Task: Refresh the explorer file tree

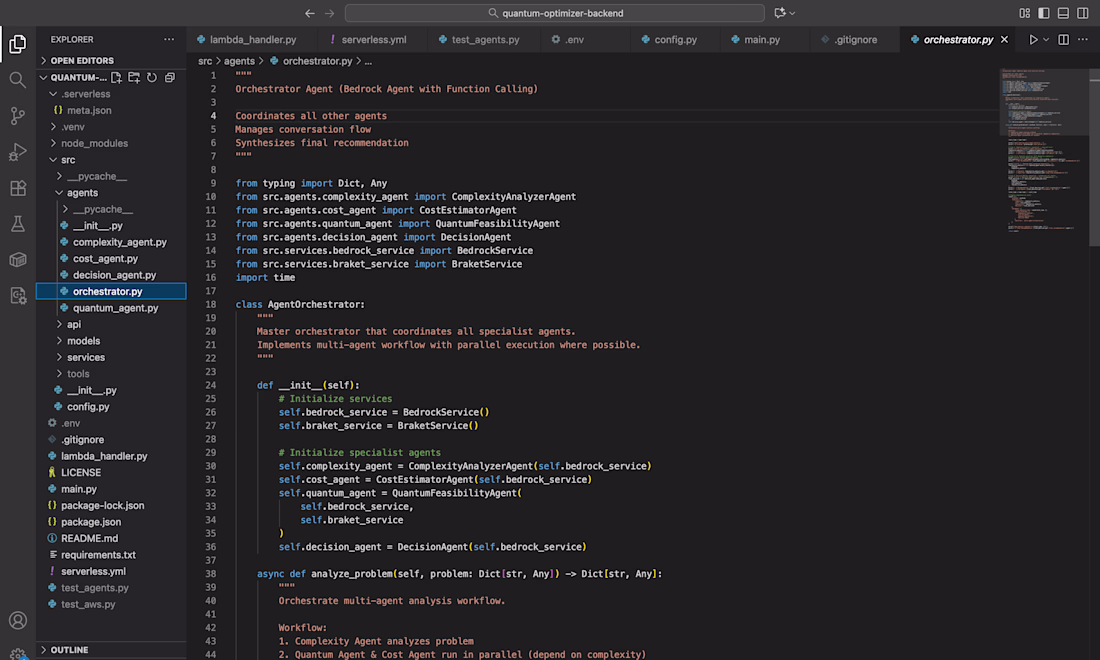Action: click(x=152, y=77)
